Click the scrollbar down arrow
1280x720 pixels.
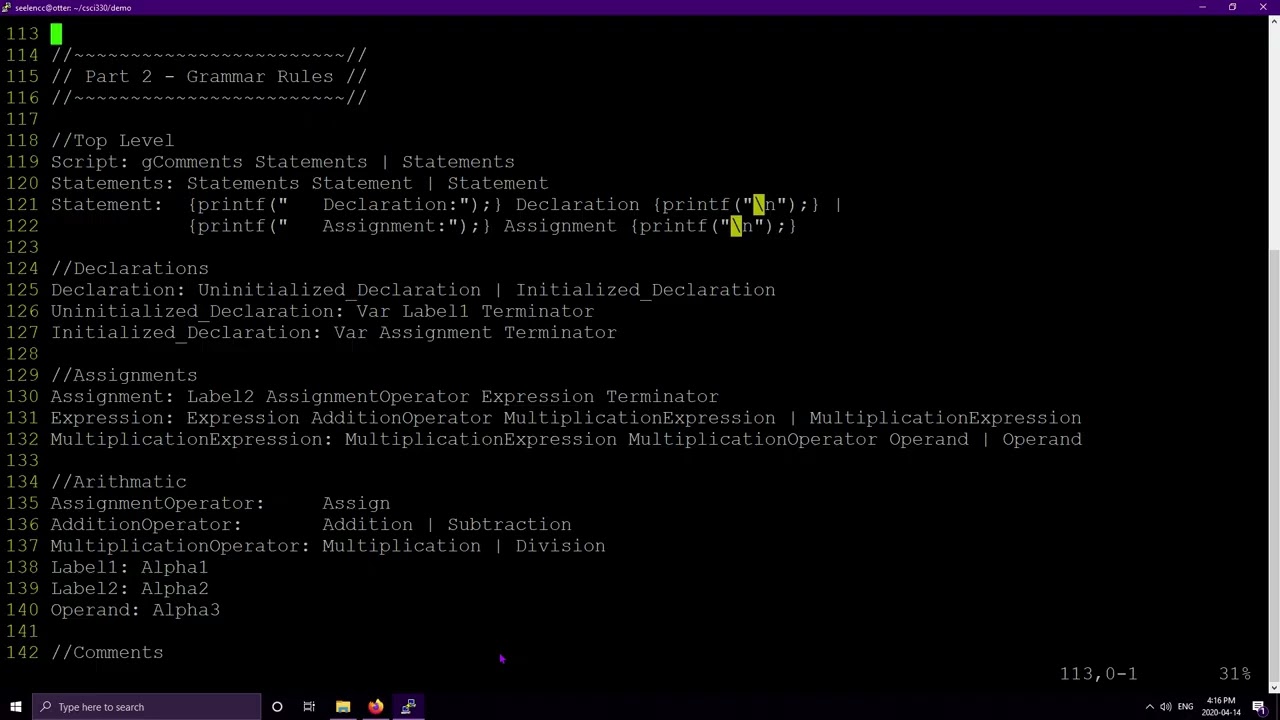pos(1273,687)
